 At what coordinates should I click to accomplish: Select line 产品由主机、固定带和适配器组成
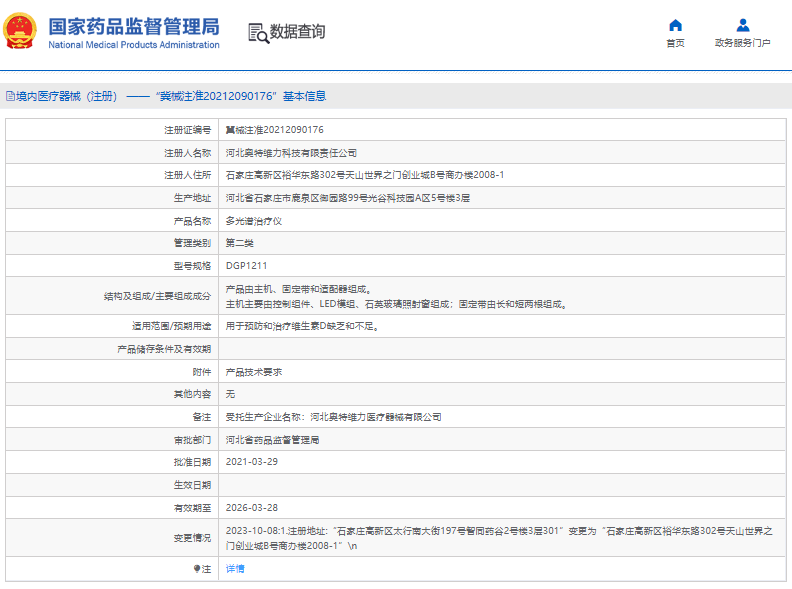pos(300,289)
